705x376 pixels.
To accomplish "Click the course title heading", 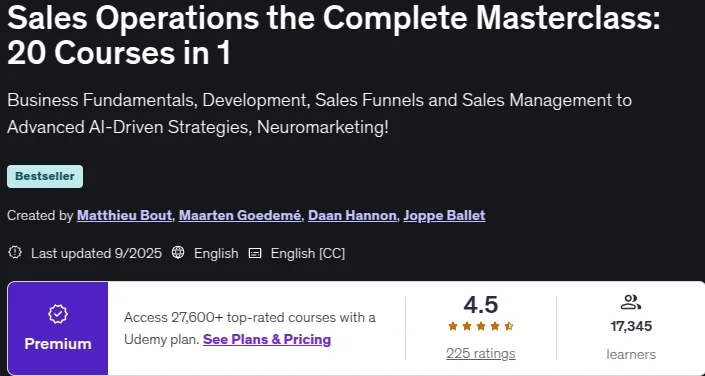I will click(x=334, y=36).
